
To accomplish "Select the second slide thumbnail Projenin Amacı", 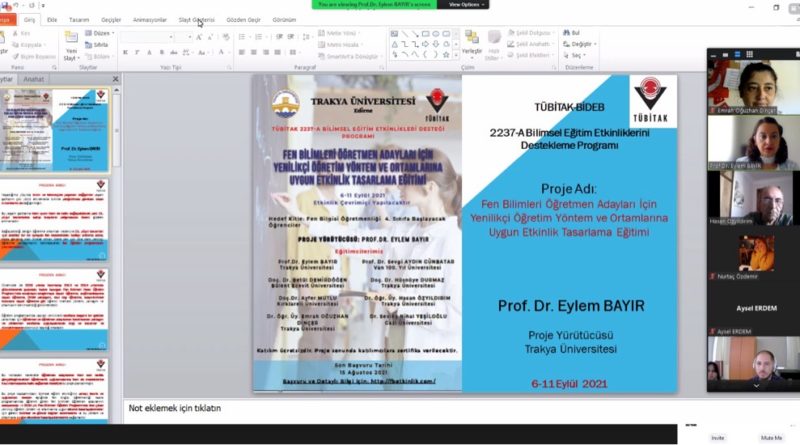I will click(54, 219).
